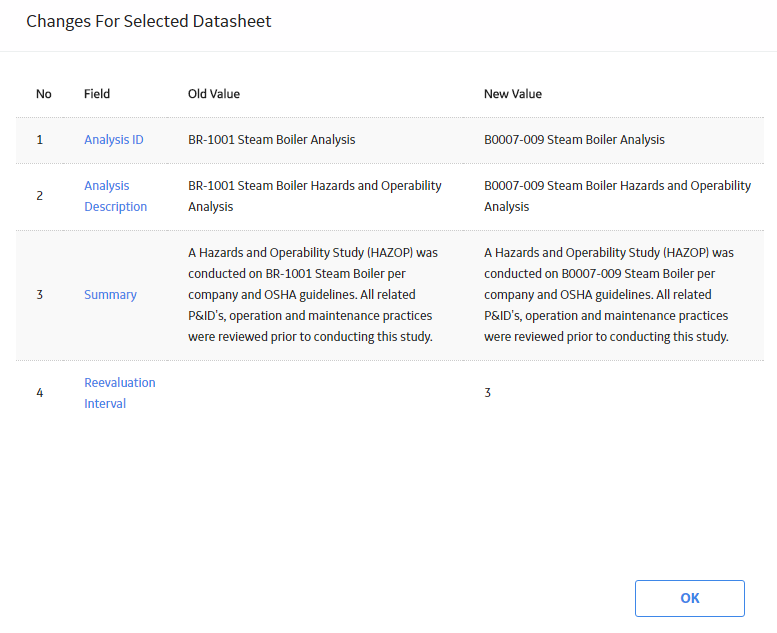Open the Reevaluation Interval field link
The width and height of the screenshot is (777, 633).
(x=119, y=393)
